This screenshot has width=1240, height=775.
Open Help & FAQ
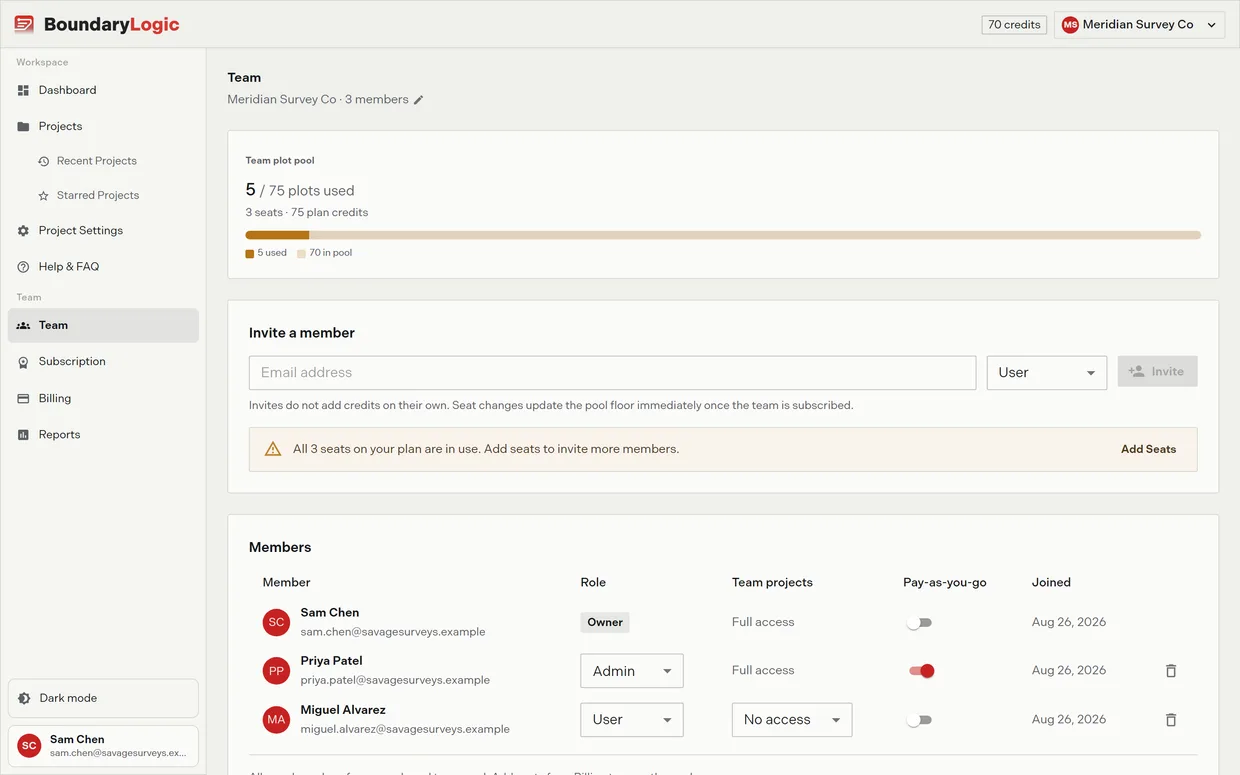tap(103, 267)
